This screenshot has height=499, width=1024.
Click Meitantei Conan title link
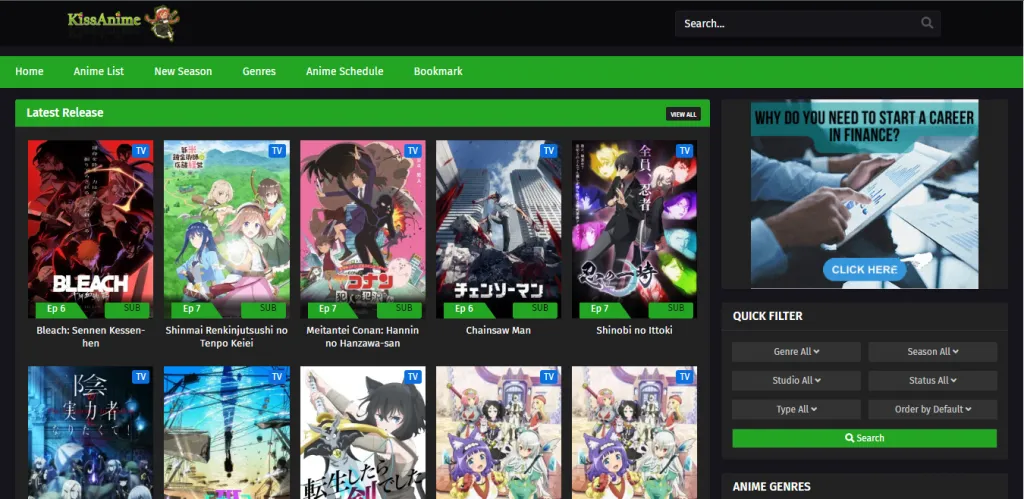tap(362, 336)
